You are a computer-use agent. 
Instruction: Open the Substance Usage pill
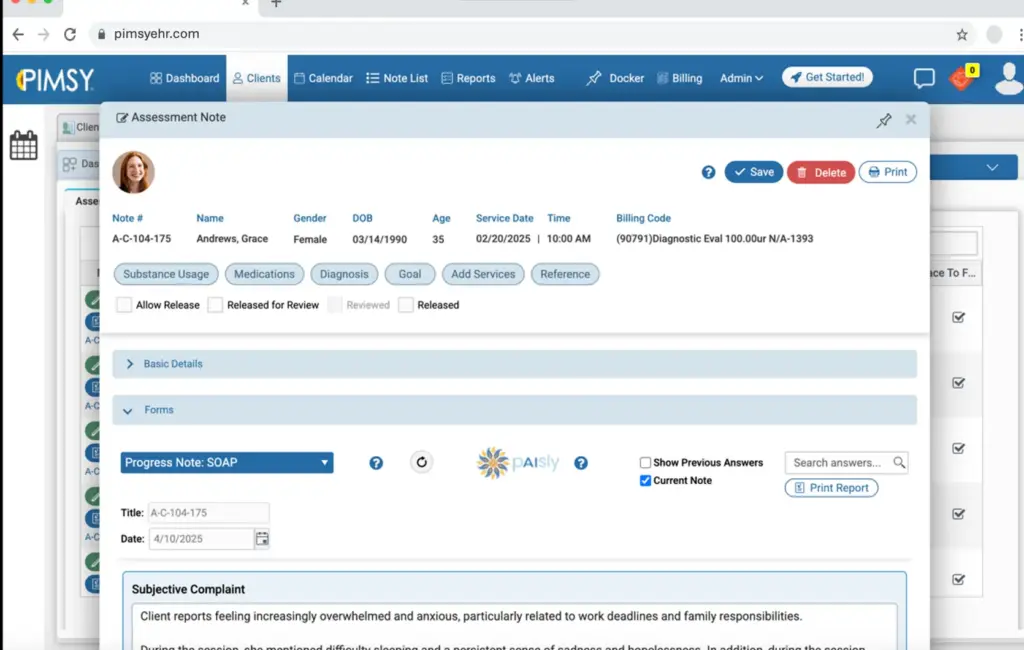coord(166,274)
